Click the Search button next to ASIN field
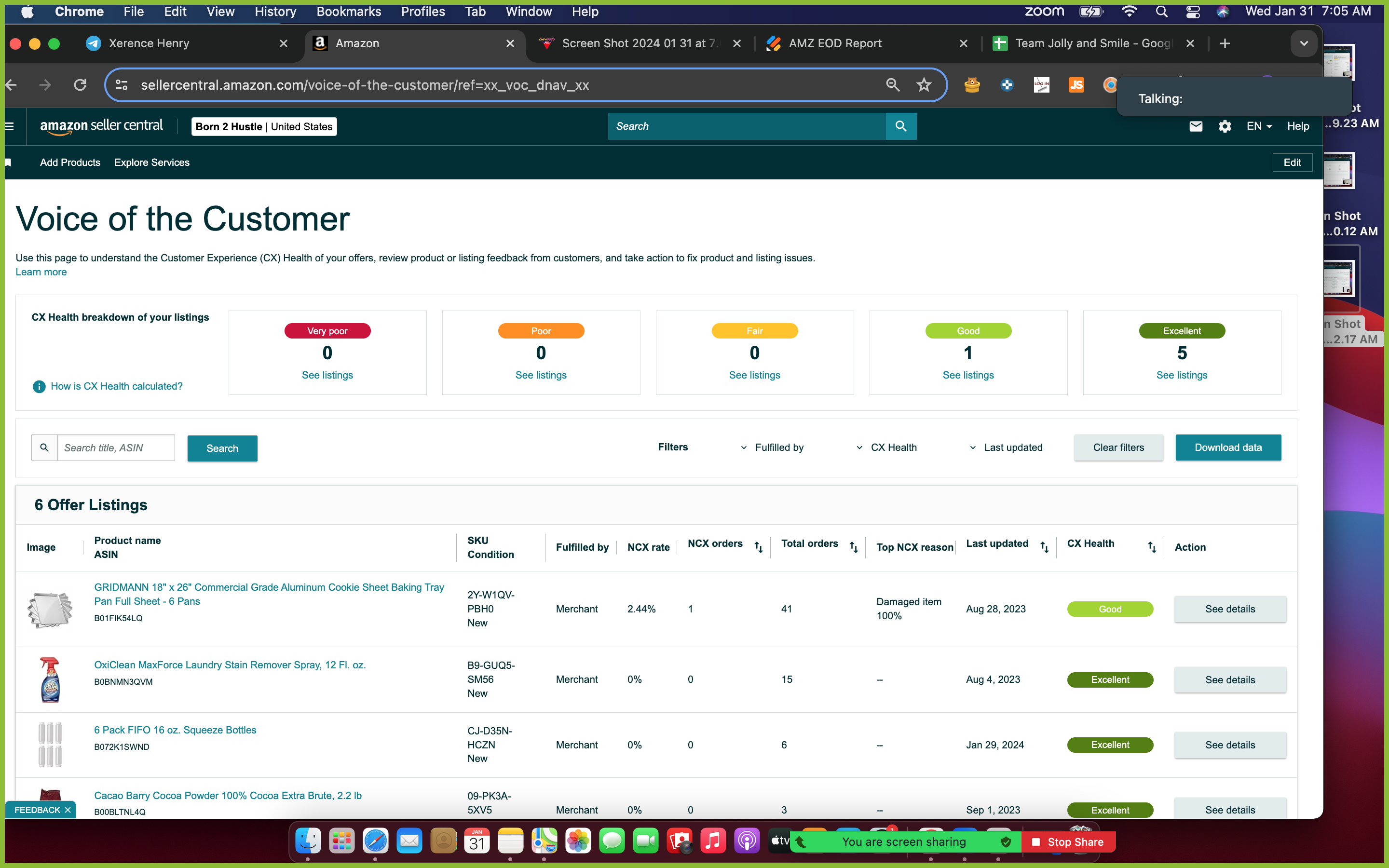The height and width of the screenshot is (868, 1389). pos(222,448)
